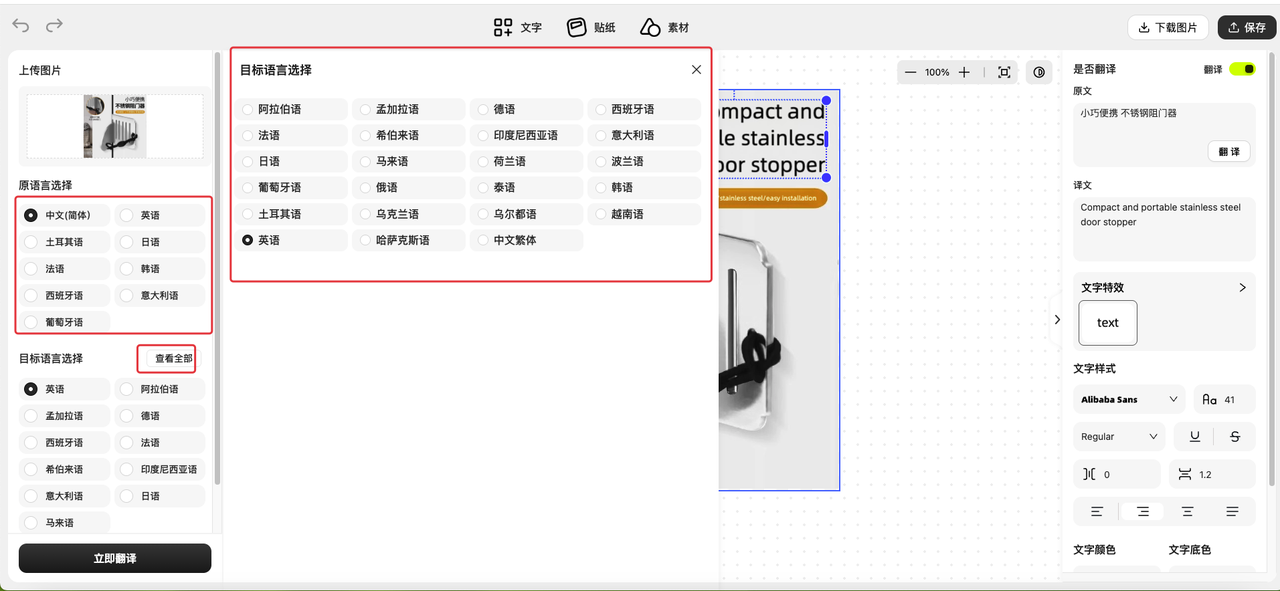Apply strikethrough formatting
Screen dimensions: 1280x591
click(1235, 436)
